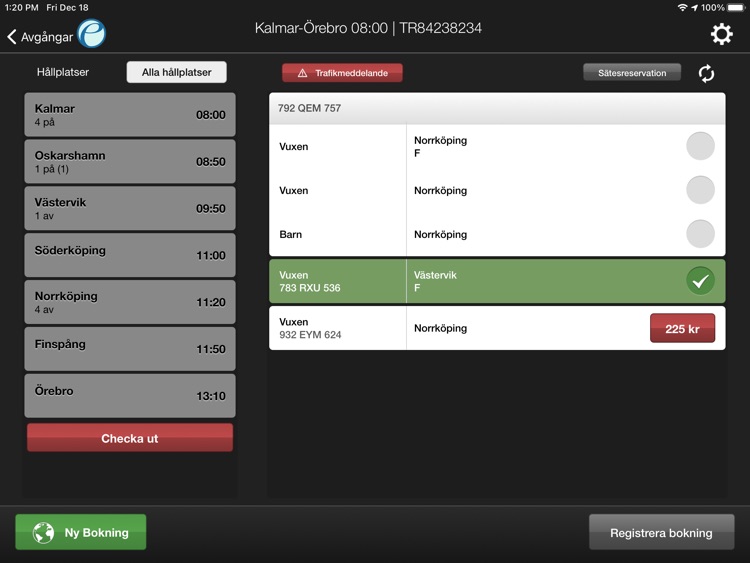Select booking 783 RXU 536 row
Screen dimensions: 750x563
tap(497, 281)
